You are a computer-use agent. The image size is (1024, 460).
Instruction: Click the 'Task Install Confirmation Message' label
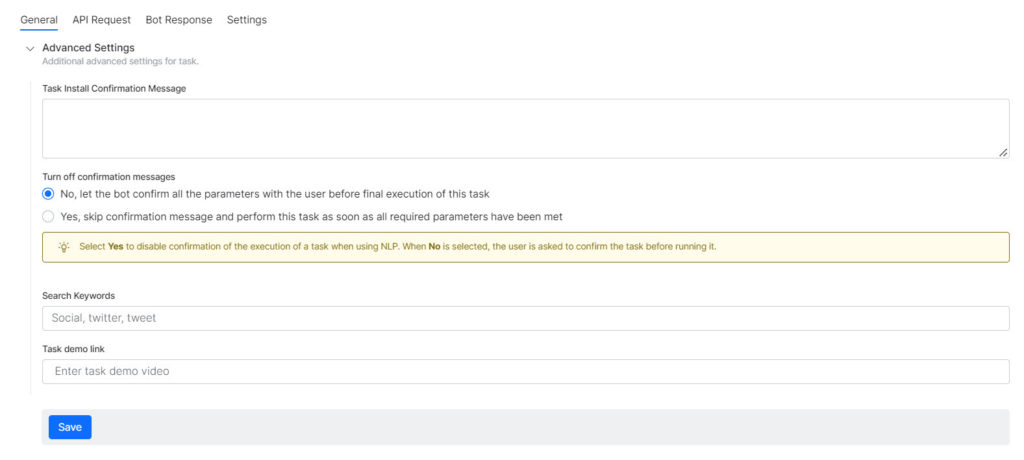[114, 88]
